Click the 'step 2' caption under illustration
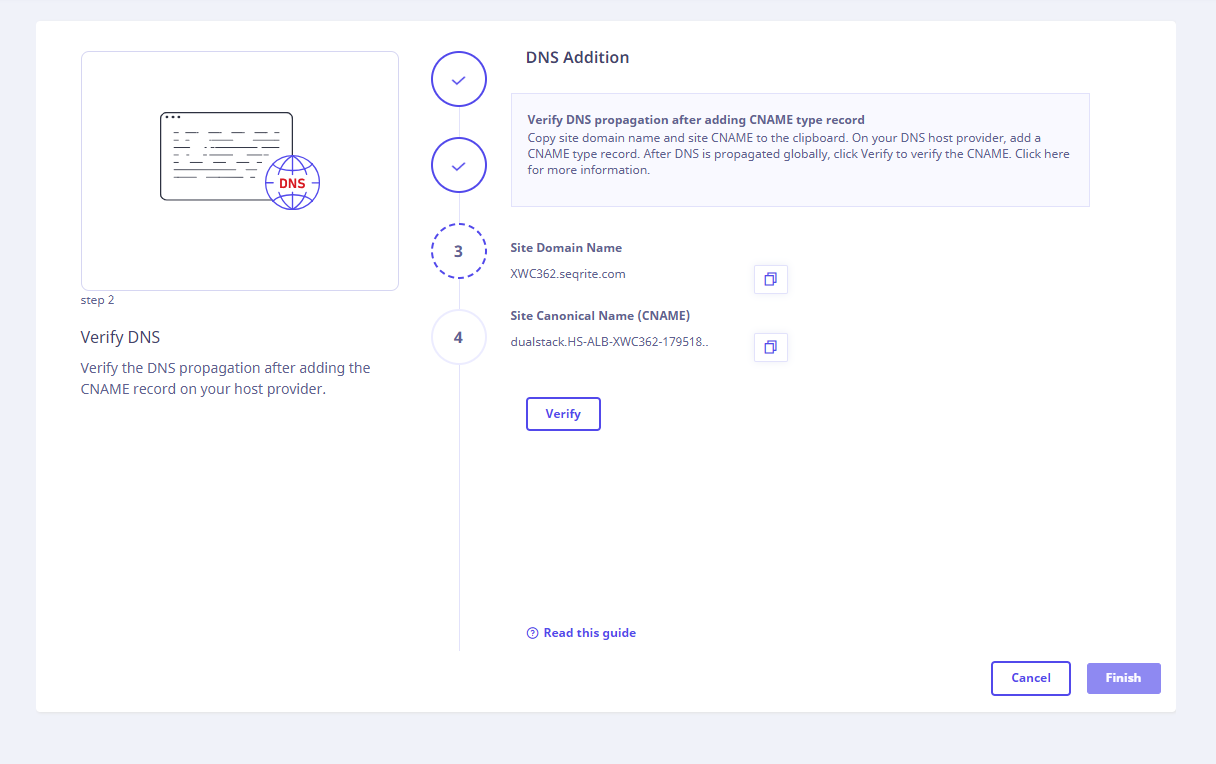1216x764 pixels. tap(97, 300)
